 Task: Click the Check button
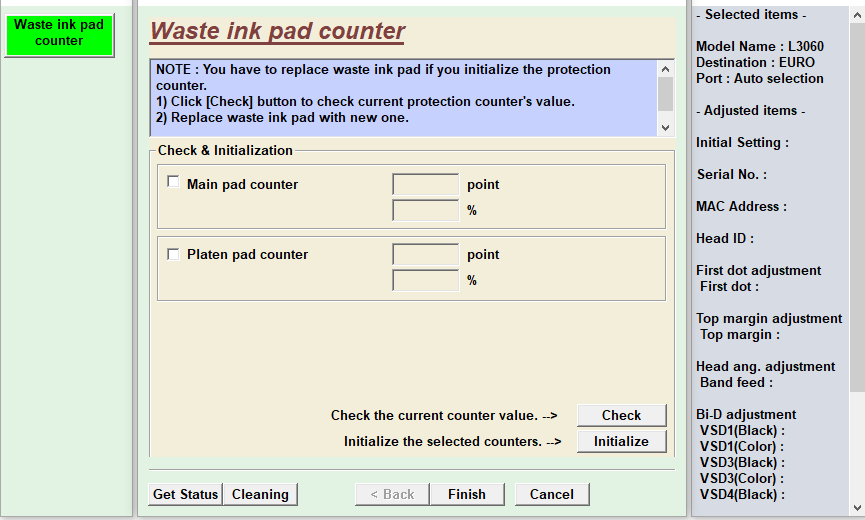coord(621,415)
